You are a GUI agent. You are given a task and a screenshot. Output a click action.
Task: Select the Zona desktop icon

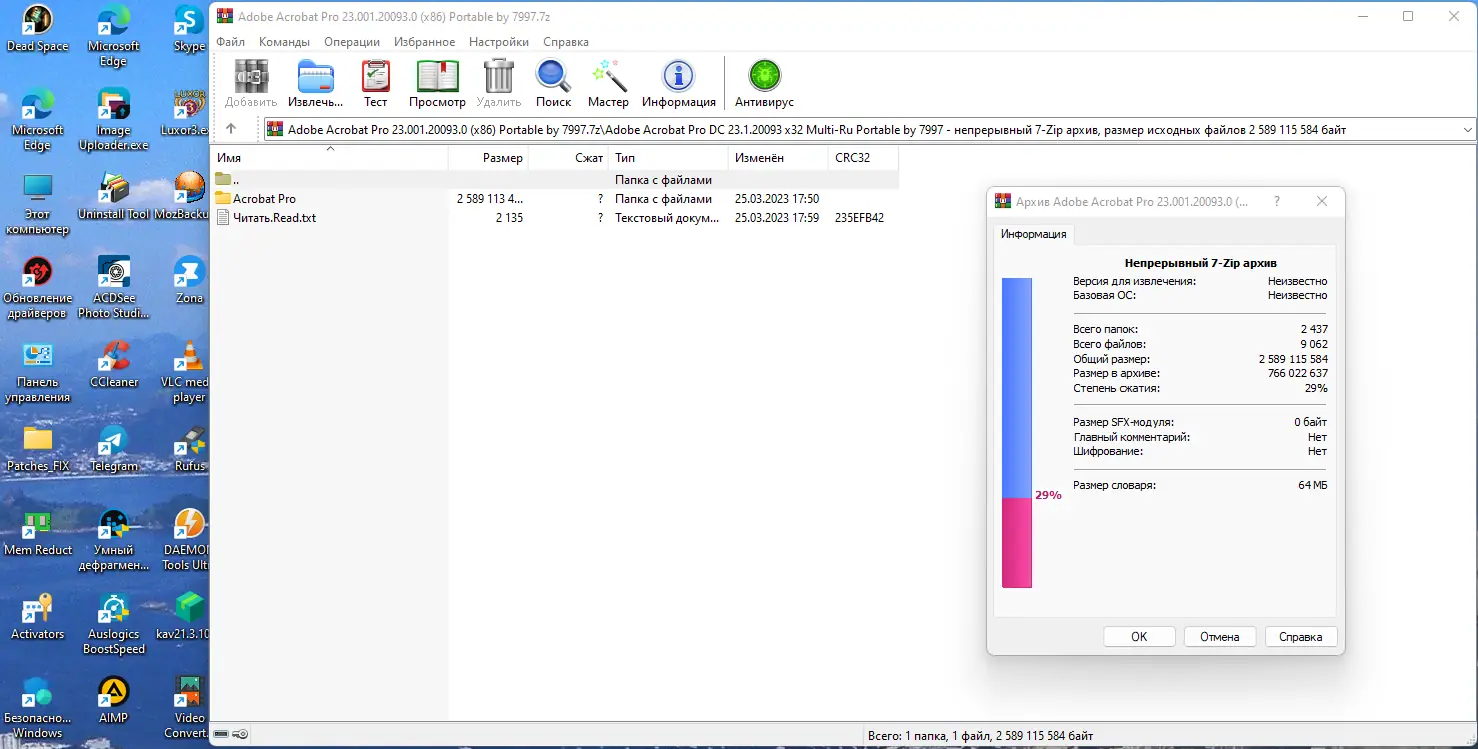click(x=189, y=280)
